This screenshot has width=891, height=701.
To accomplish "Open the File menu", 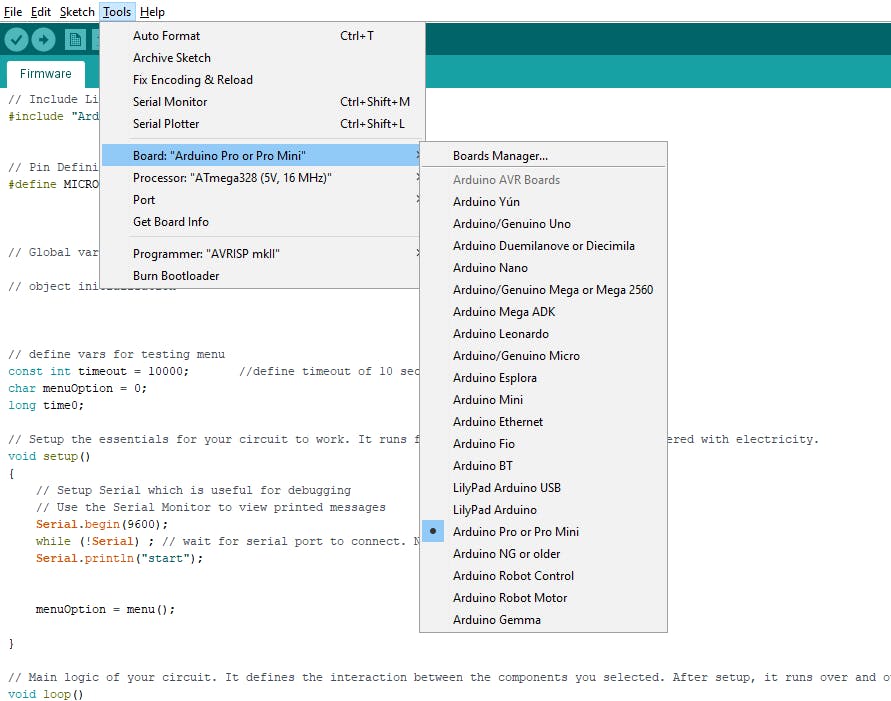I will point(13,12).
